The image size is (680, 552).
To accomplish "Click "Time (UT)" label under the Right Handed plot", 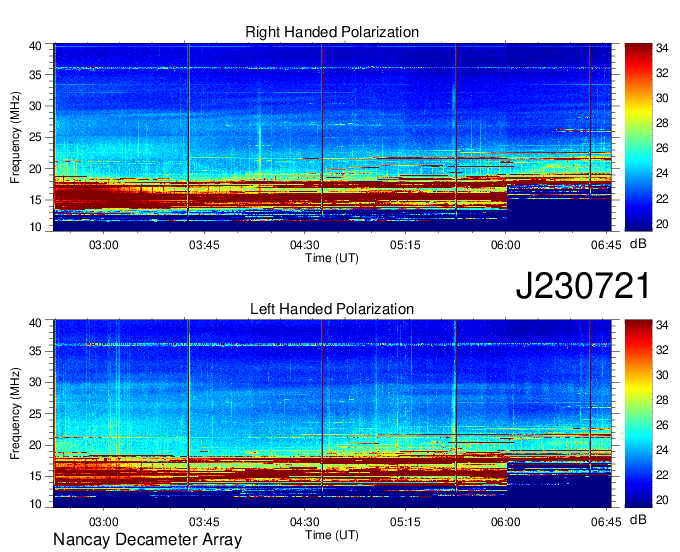I will (x=332, y=258).
